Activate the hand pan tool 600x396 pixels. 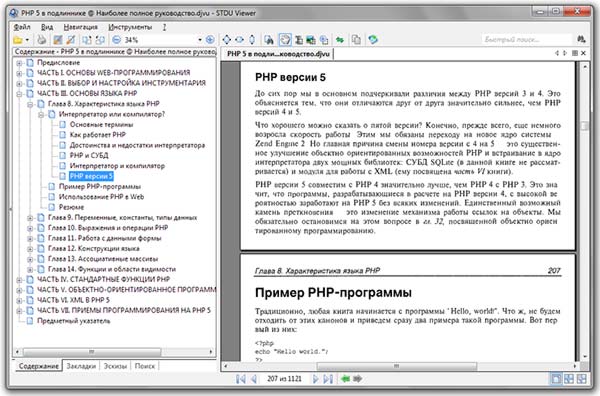click(285, 39)
